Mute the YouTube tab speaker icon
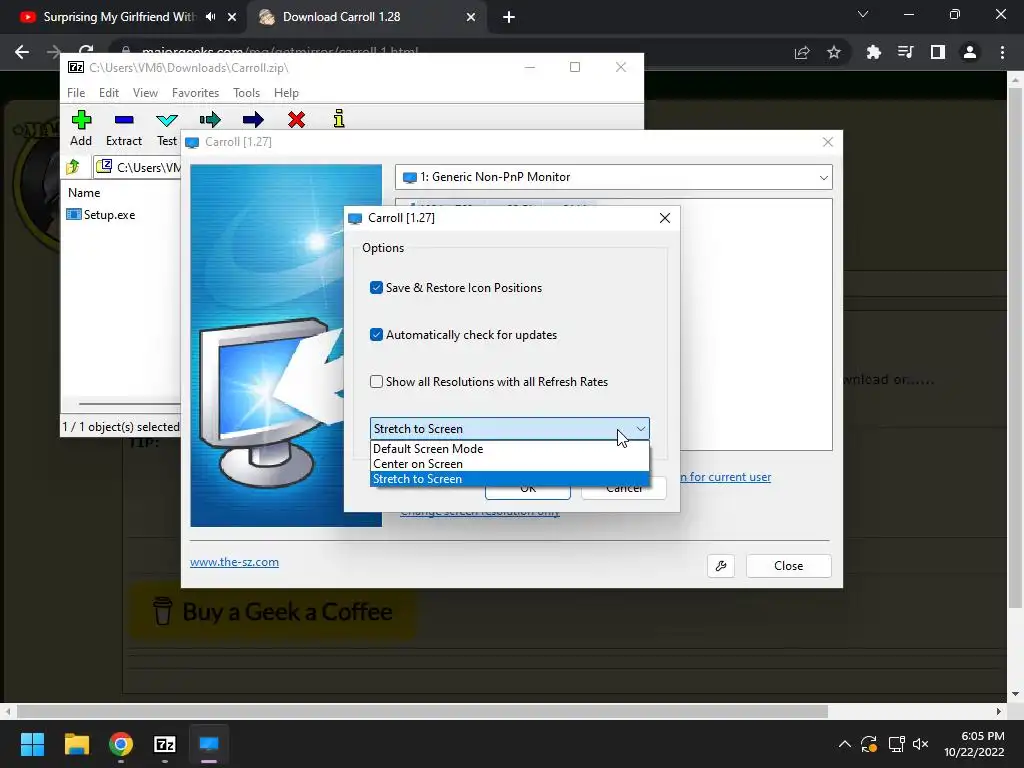This screenshot has height=768, width=1024. click(210, 17)
